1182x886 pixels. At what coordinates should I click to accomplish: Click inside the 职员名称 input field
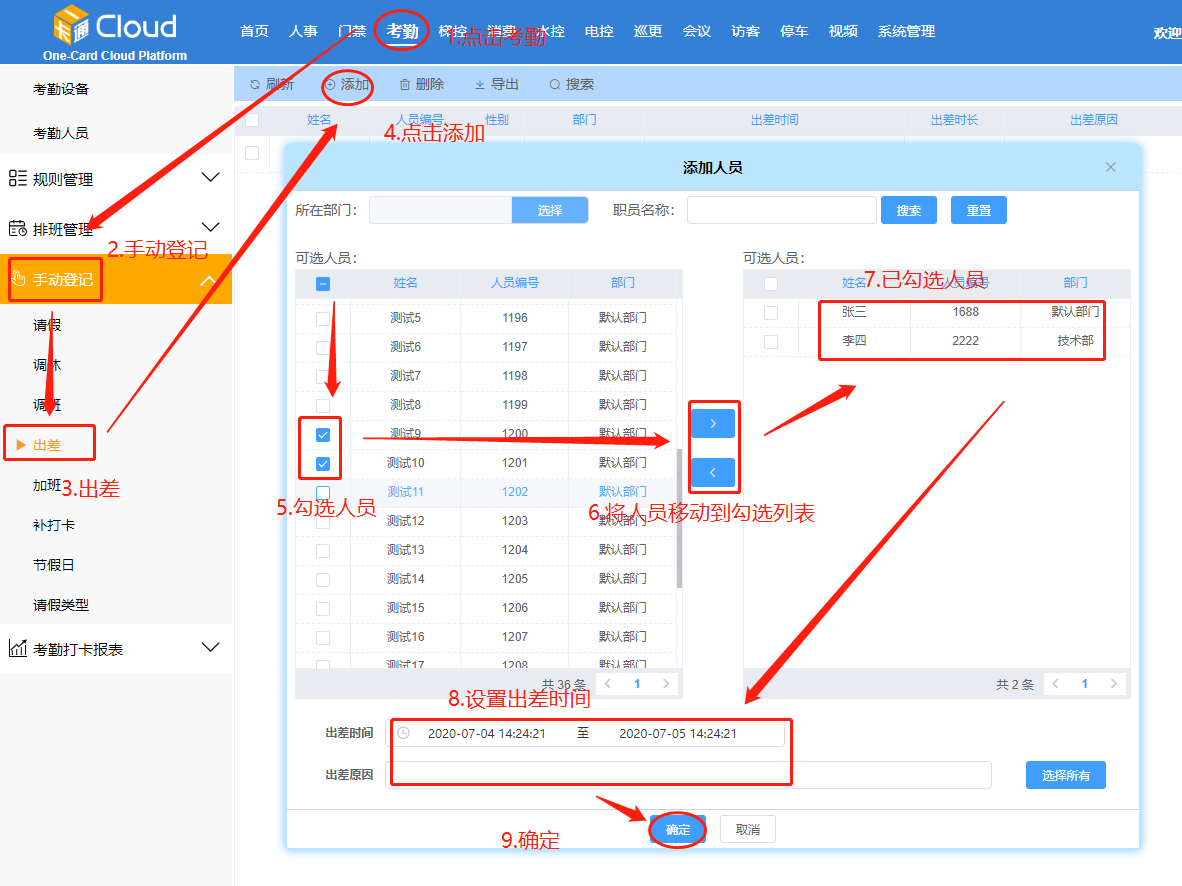click(780, 209)
